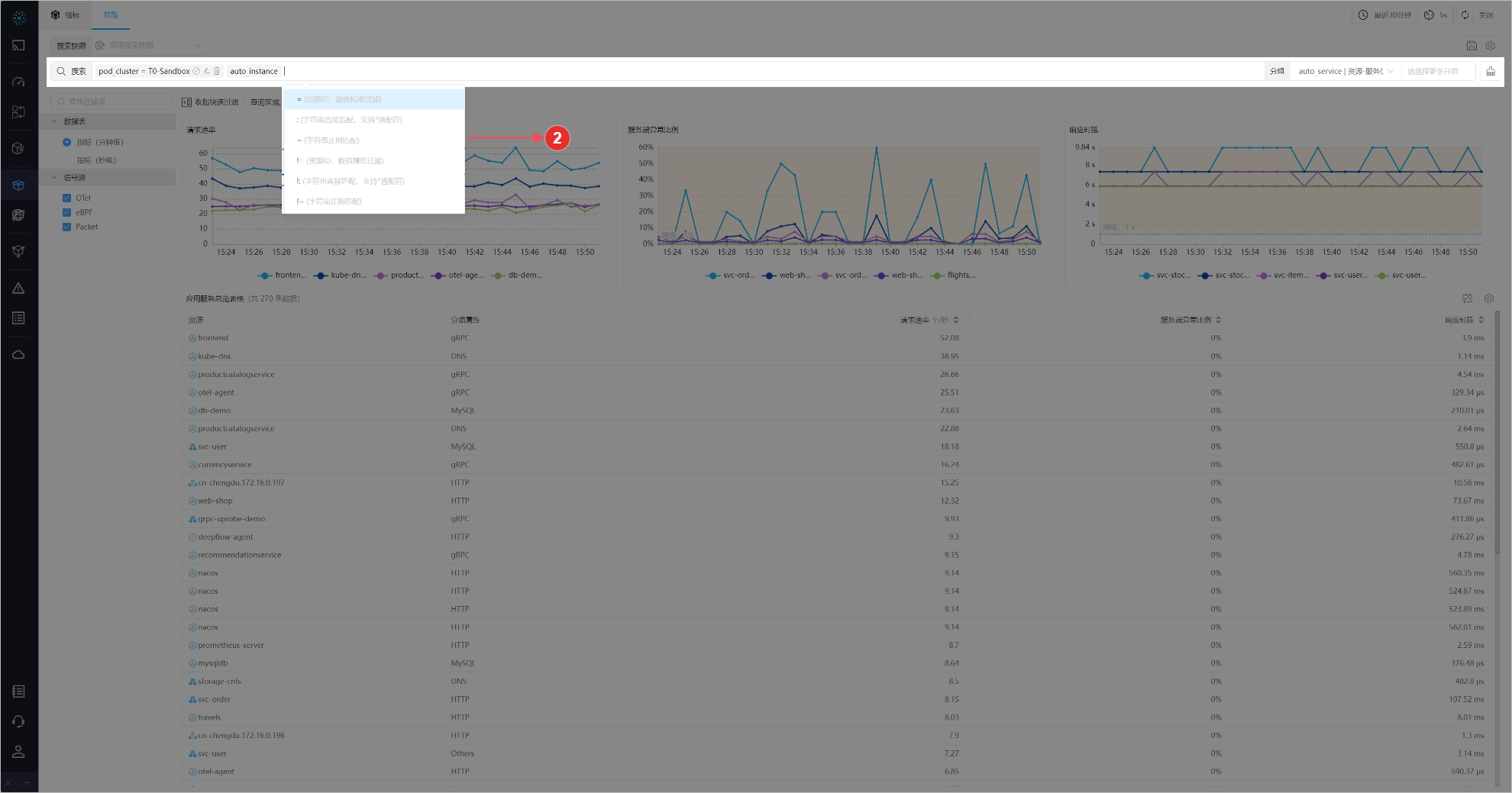Click the 收起快速过滤 button
1512x793 pixels.
click(211, 102)
